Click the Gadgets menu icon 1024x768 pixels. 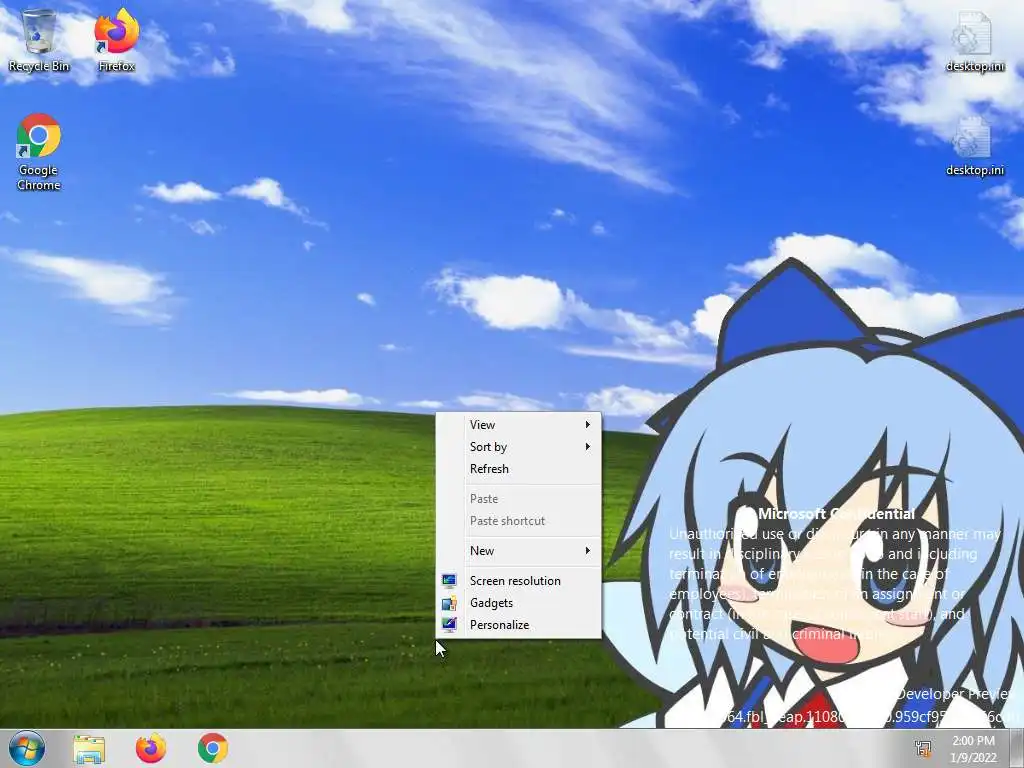click(x=449, y=603)
